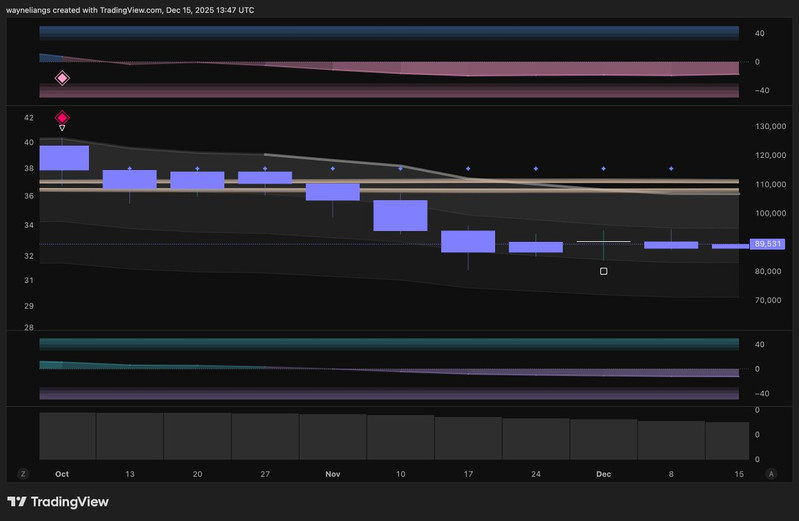Toggle the Z timezone button on the time axis
The width and height of the screenshot is (799, 521).
pos(23,473)
